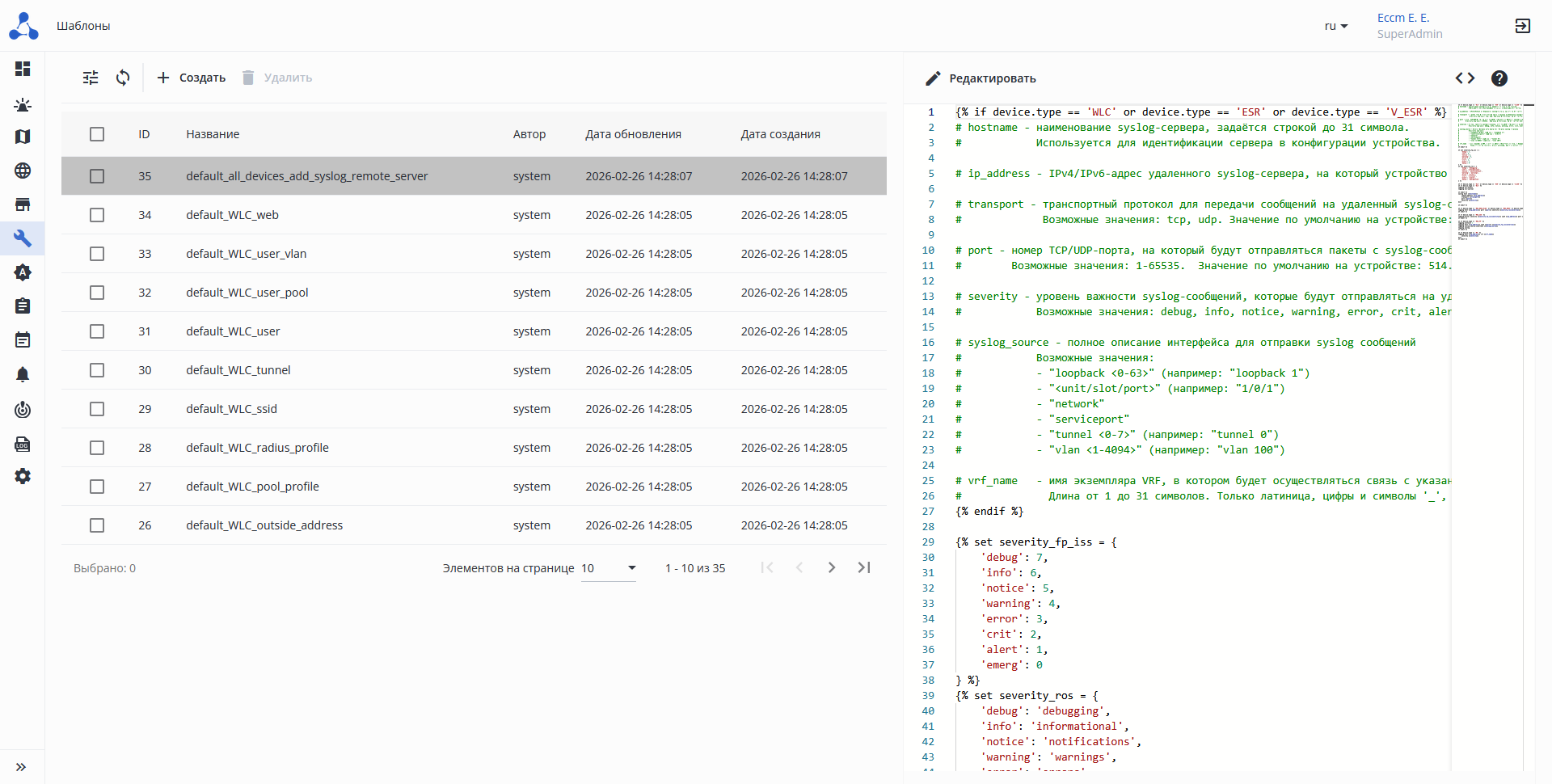Go to next page of templates
Screen dimensions: 1552x784
tap(831, 567)
